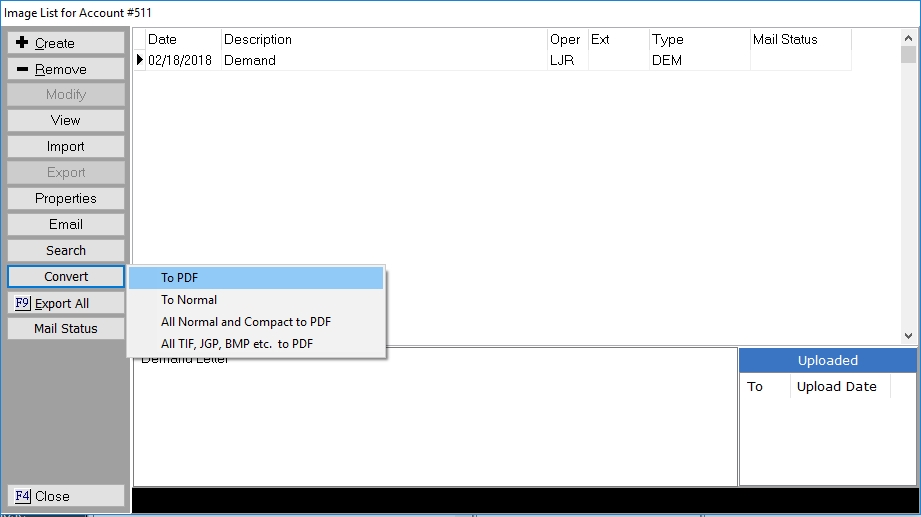Select the row arrow indicator for Demand
Viewport: 921px width, 517px height.
tap(140, 60)
